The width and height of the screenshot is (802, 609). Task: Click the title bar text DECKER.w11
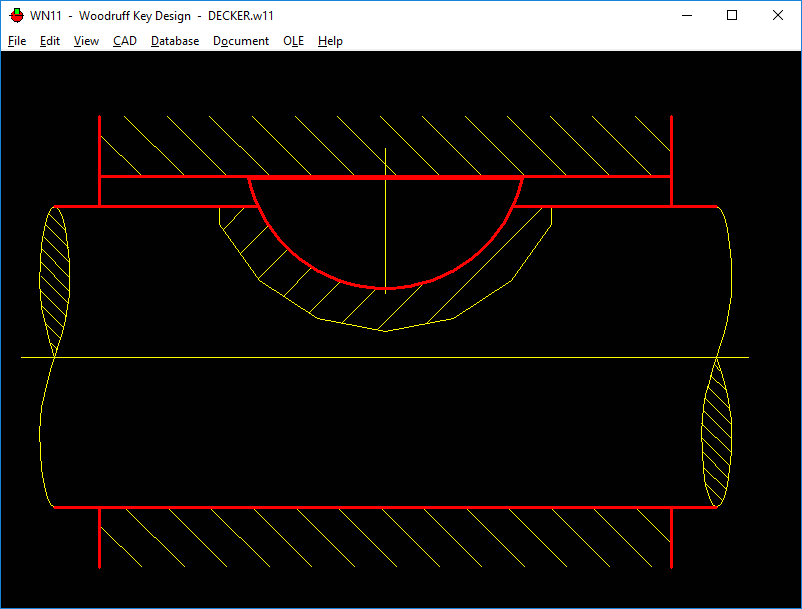(241, 15)
